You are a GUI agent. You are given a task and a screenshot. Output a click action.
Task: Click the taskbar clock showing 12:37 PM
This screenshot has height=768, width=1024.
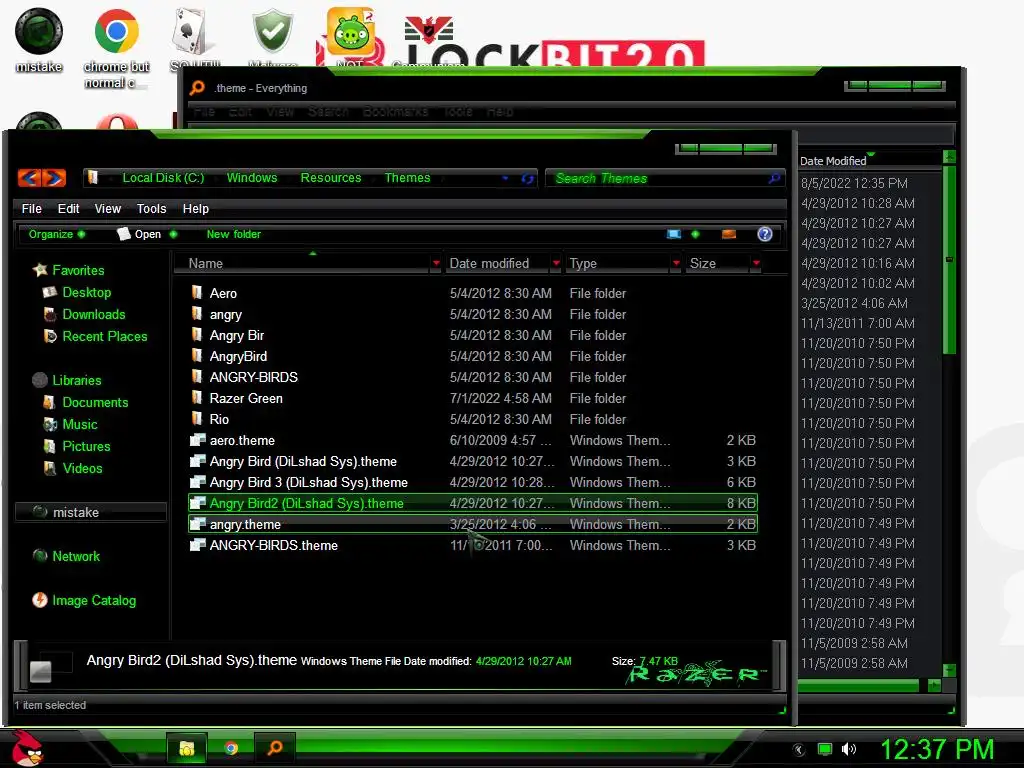coord(937,750)
